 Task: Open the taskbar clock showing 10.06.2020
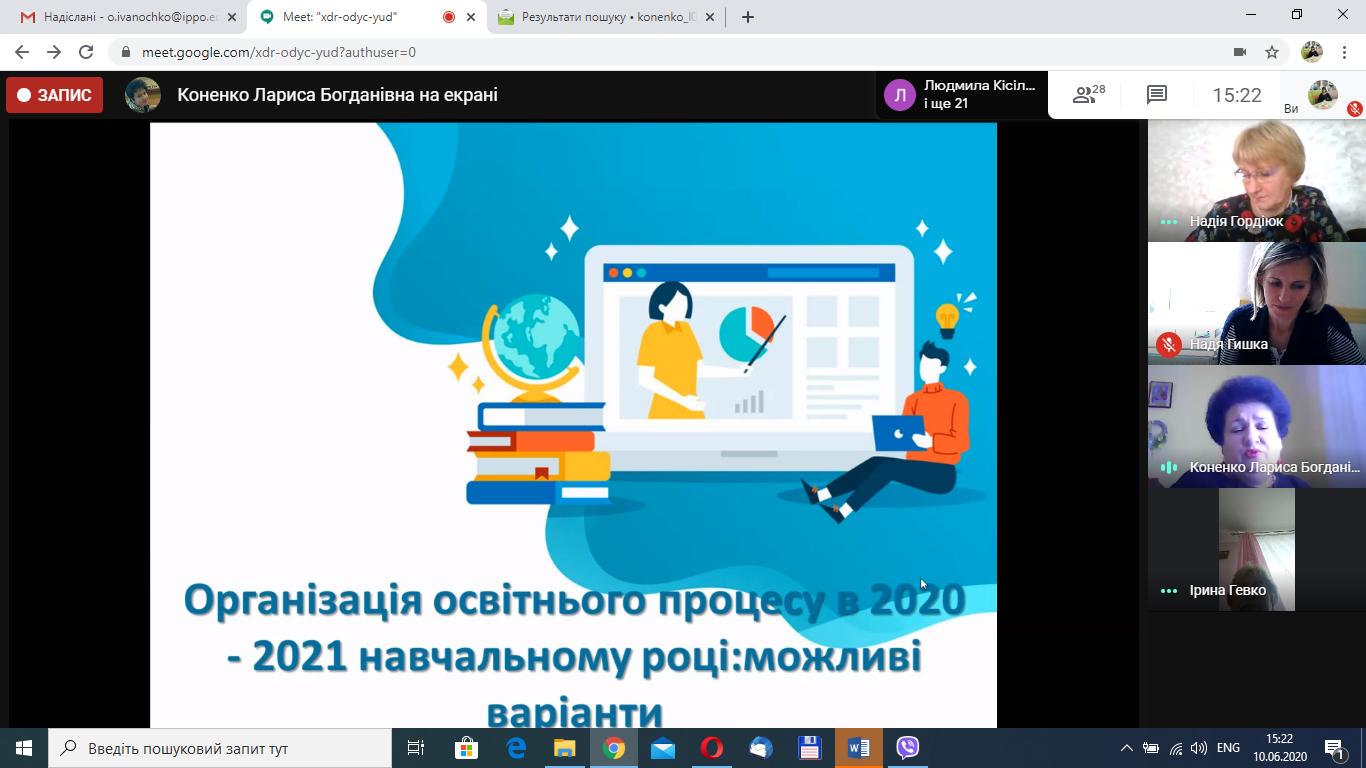coord(1279,748)
